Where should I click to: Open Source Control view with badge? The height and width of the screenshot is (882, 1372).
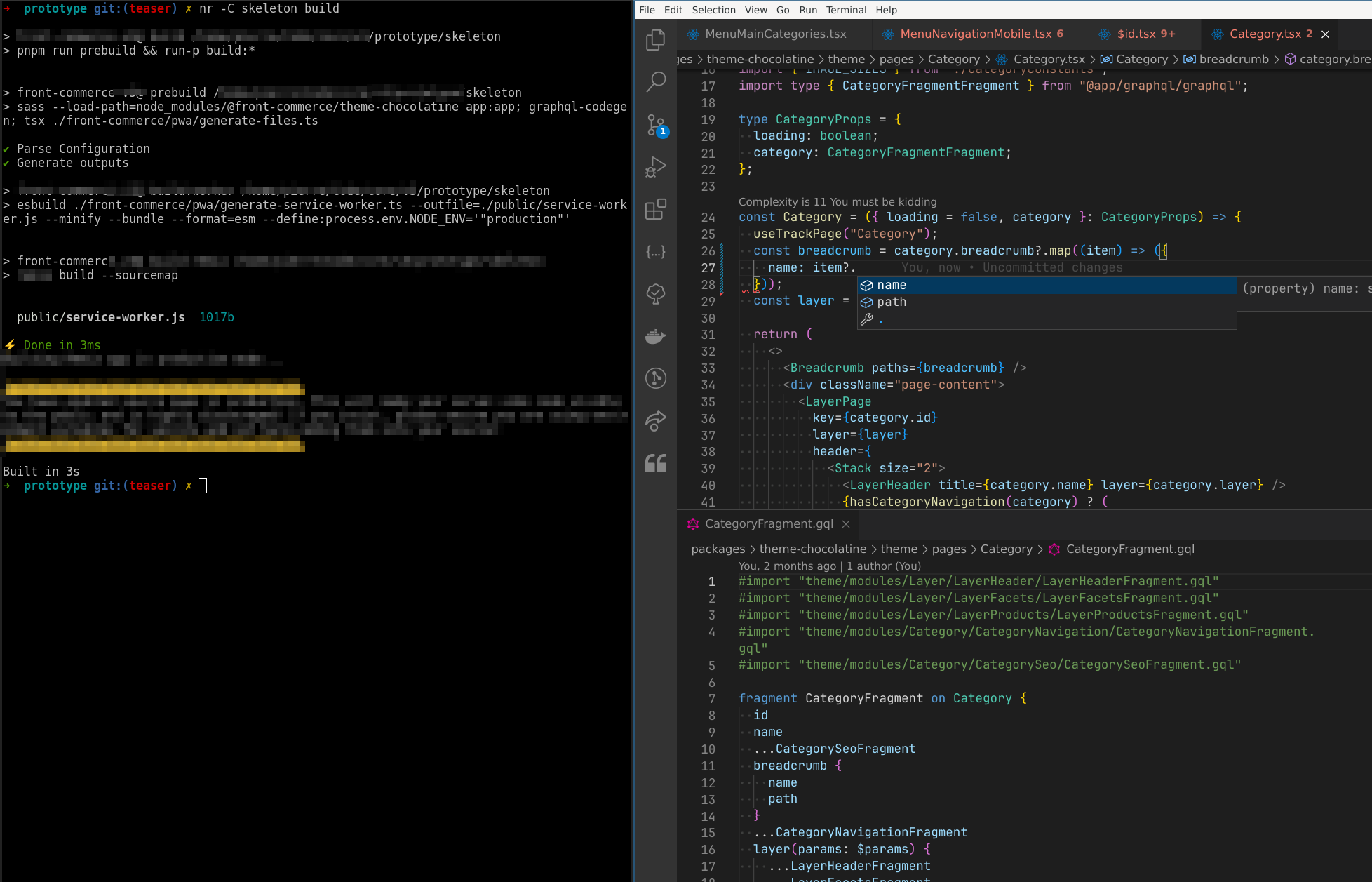pos(655,125)
